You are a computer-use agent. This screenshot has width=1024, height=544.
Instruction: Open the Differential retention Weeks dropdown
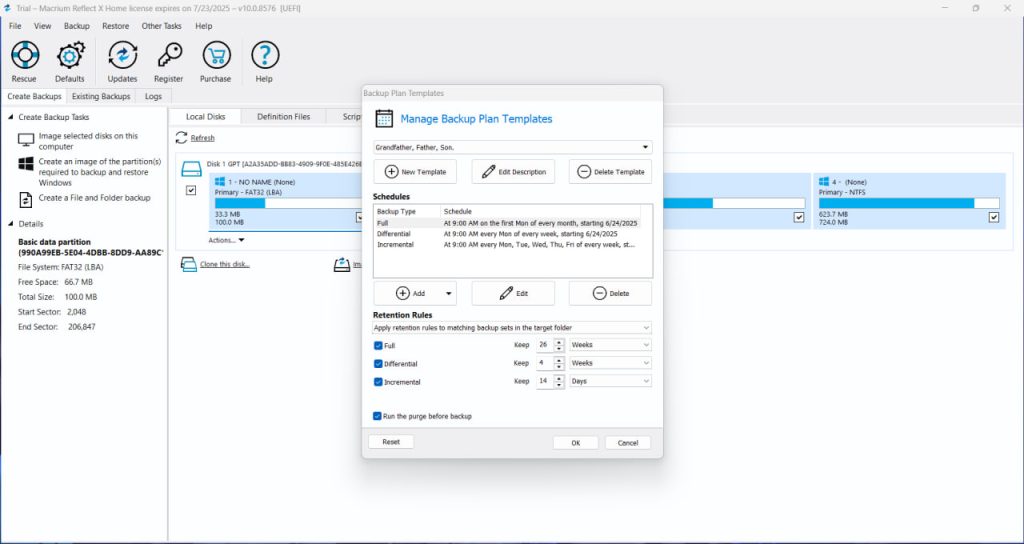pyautogui.click(x=610, y=363)
